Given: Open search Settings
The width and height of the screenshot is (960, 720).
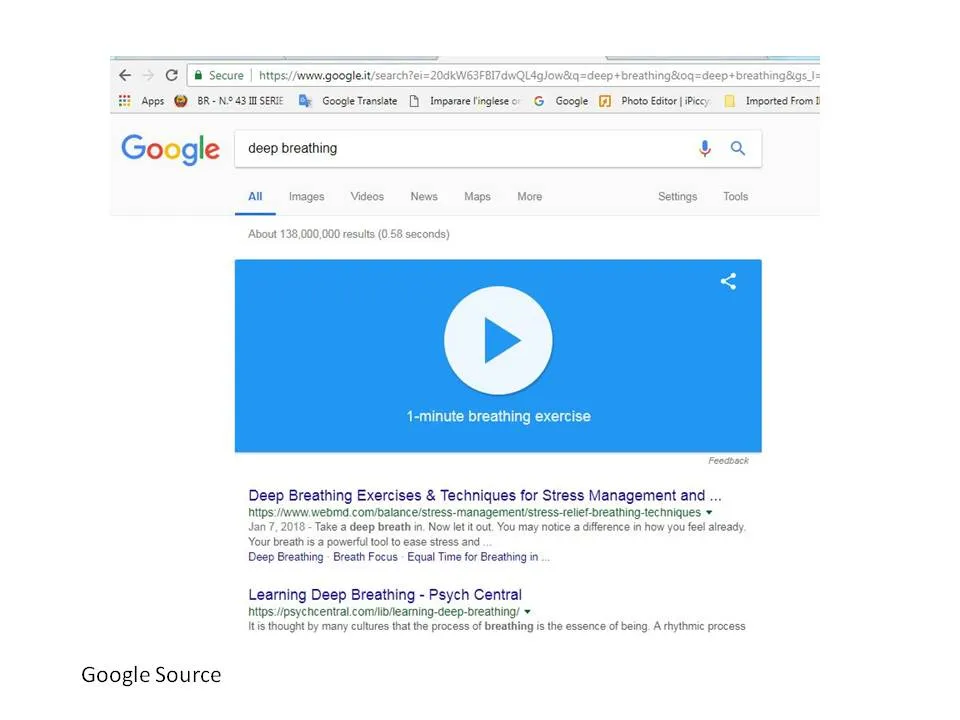Looking at the screenshot, I should 677,197.
